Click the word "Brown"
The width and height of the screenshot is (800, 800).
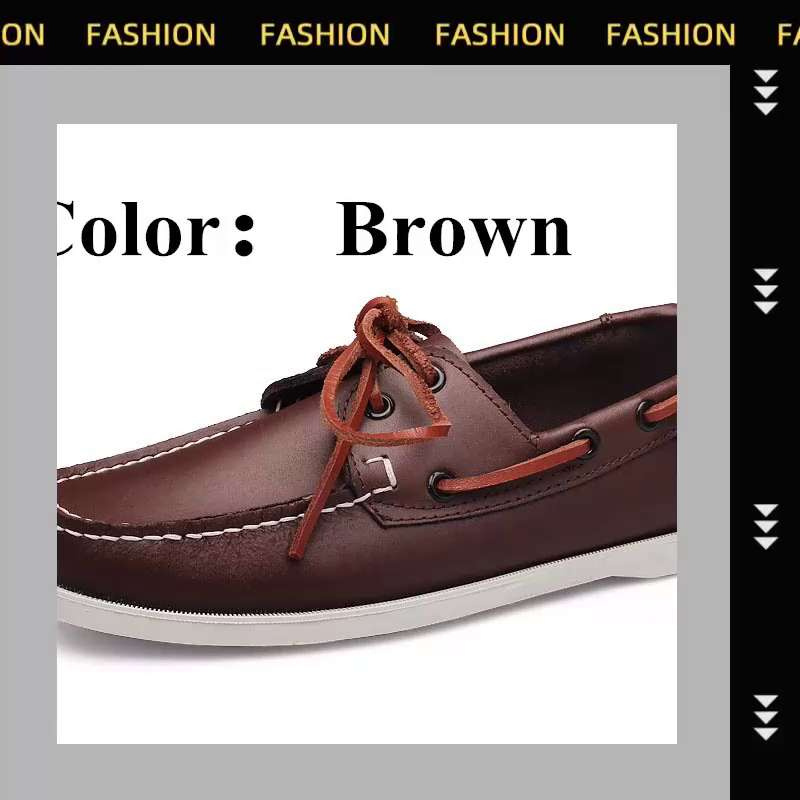pyautogui.click(x=454, y=229)
